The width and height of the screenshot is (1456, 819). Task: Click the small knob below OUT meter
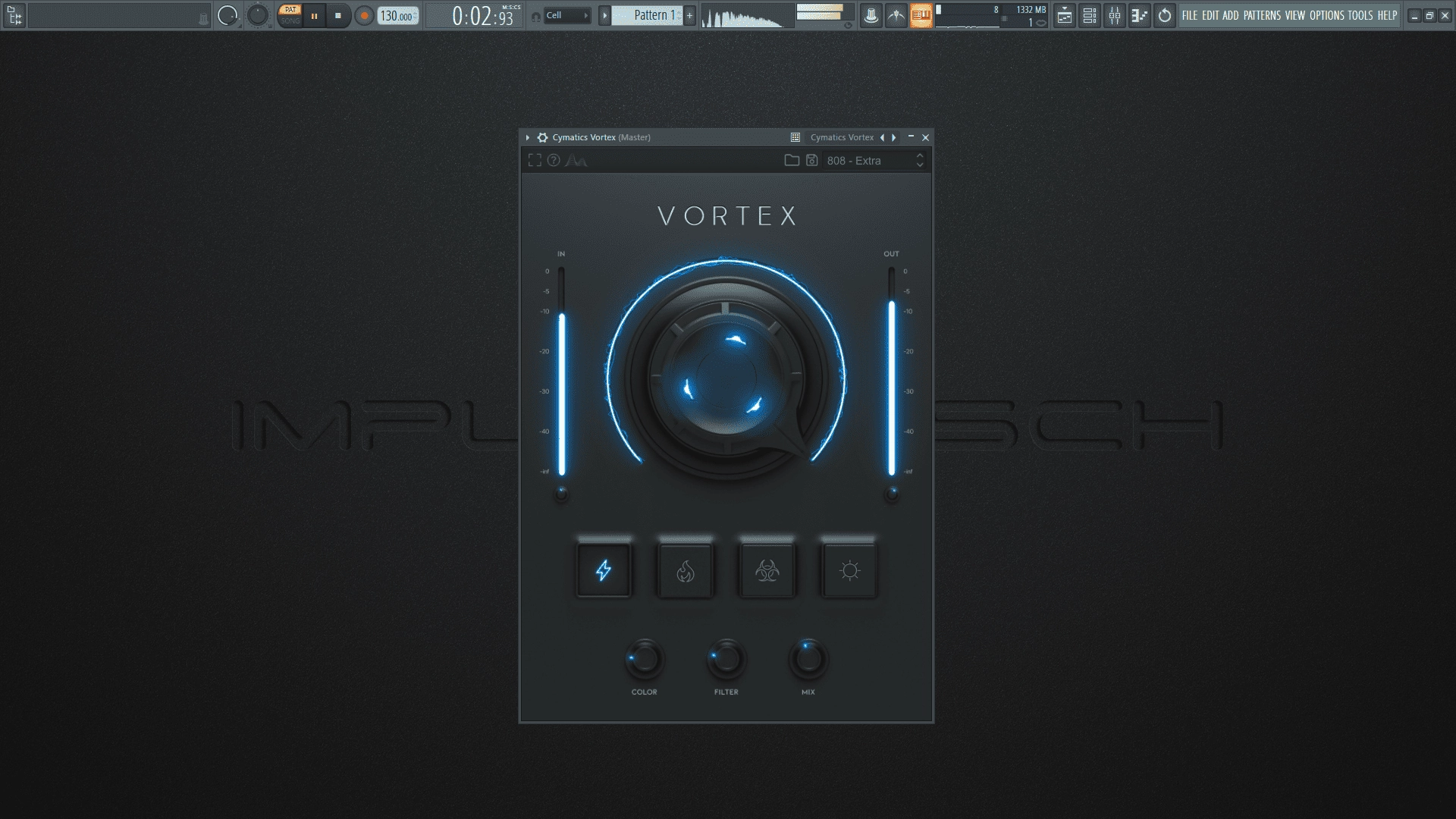pyautogui.click(x=892, y=494)
